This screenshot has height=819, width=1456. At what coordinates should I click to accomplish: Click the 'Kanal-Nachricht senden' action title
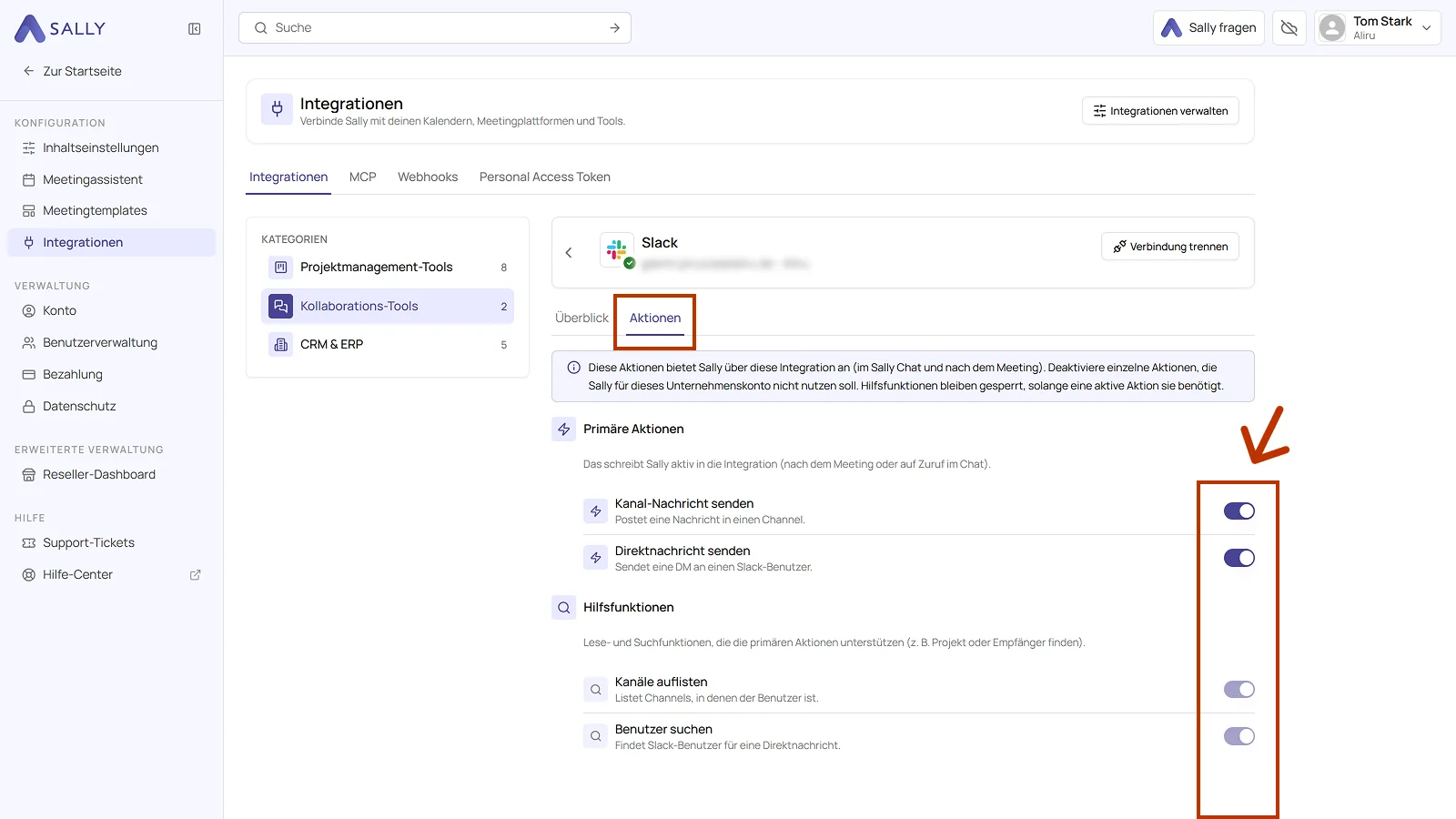click(x=684, y=504)
